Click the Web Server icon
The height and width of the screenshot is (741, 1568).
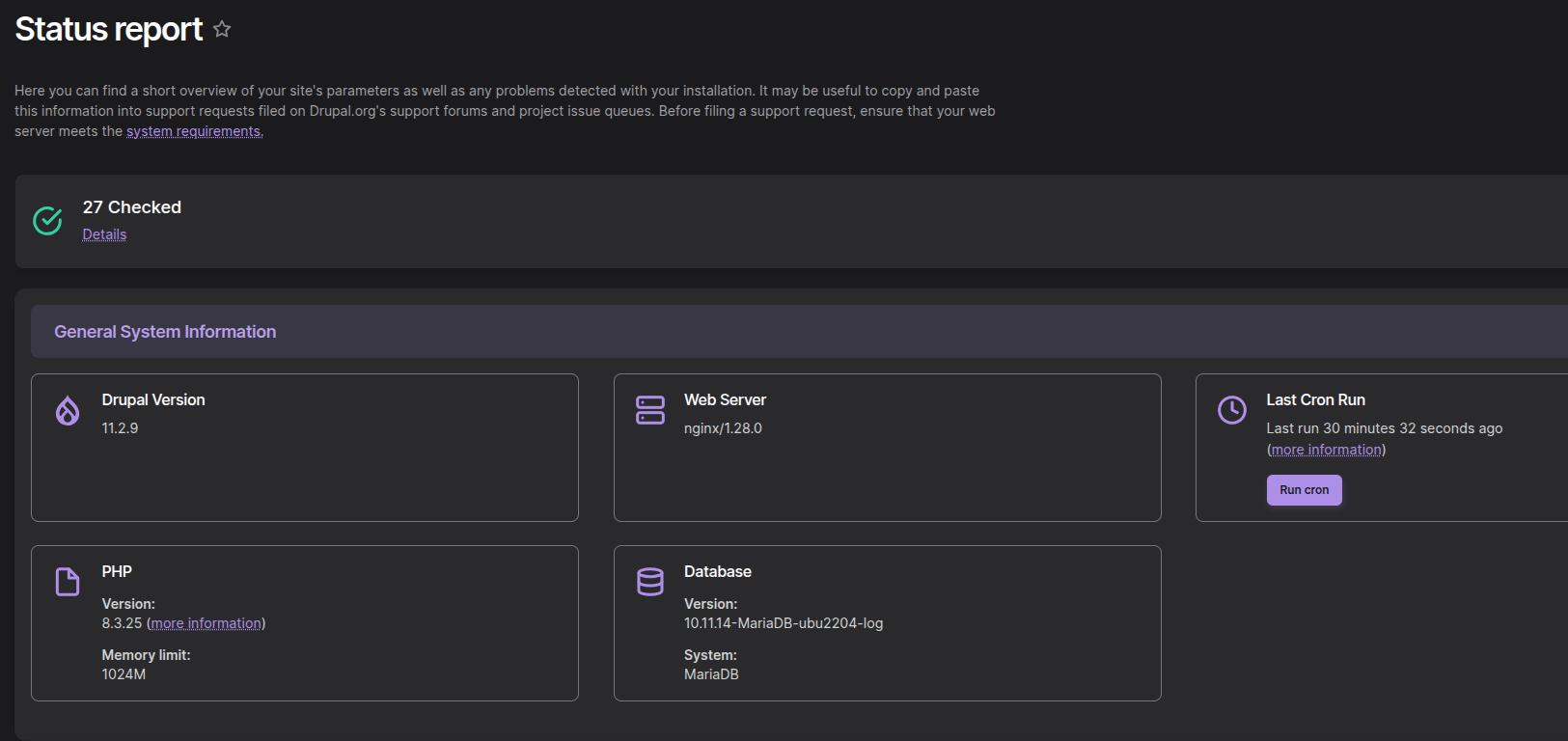click(650, 410)
